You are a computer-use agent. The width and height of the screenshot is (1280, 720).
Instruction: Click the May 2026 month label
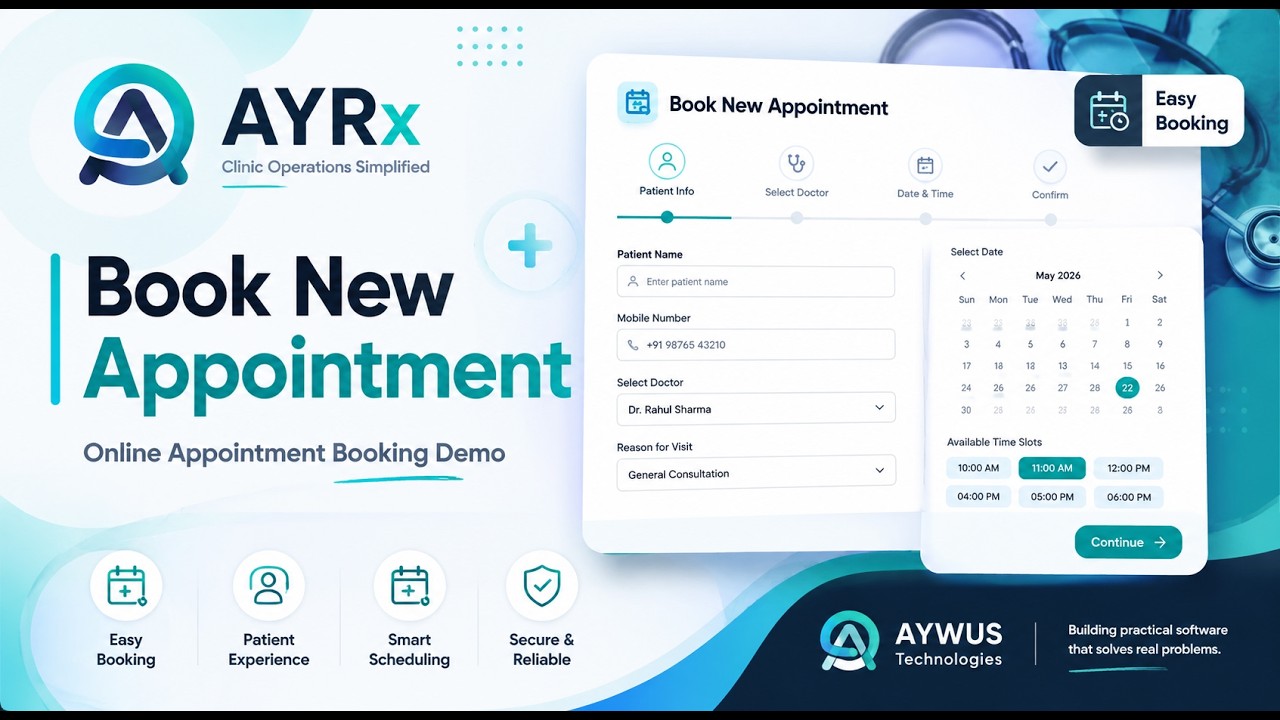tap(1058, 275)
